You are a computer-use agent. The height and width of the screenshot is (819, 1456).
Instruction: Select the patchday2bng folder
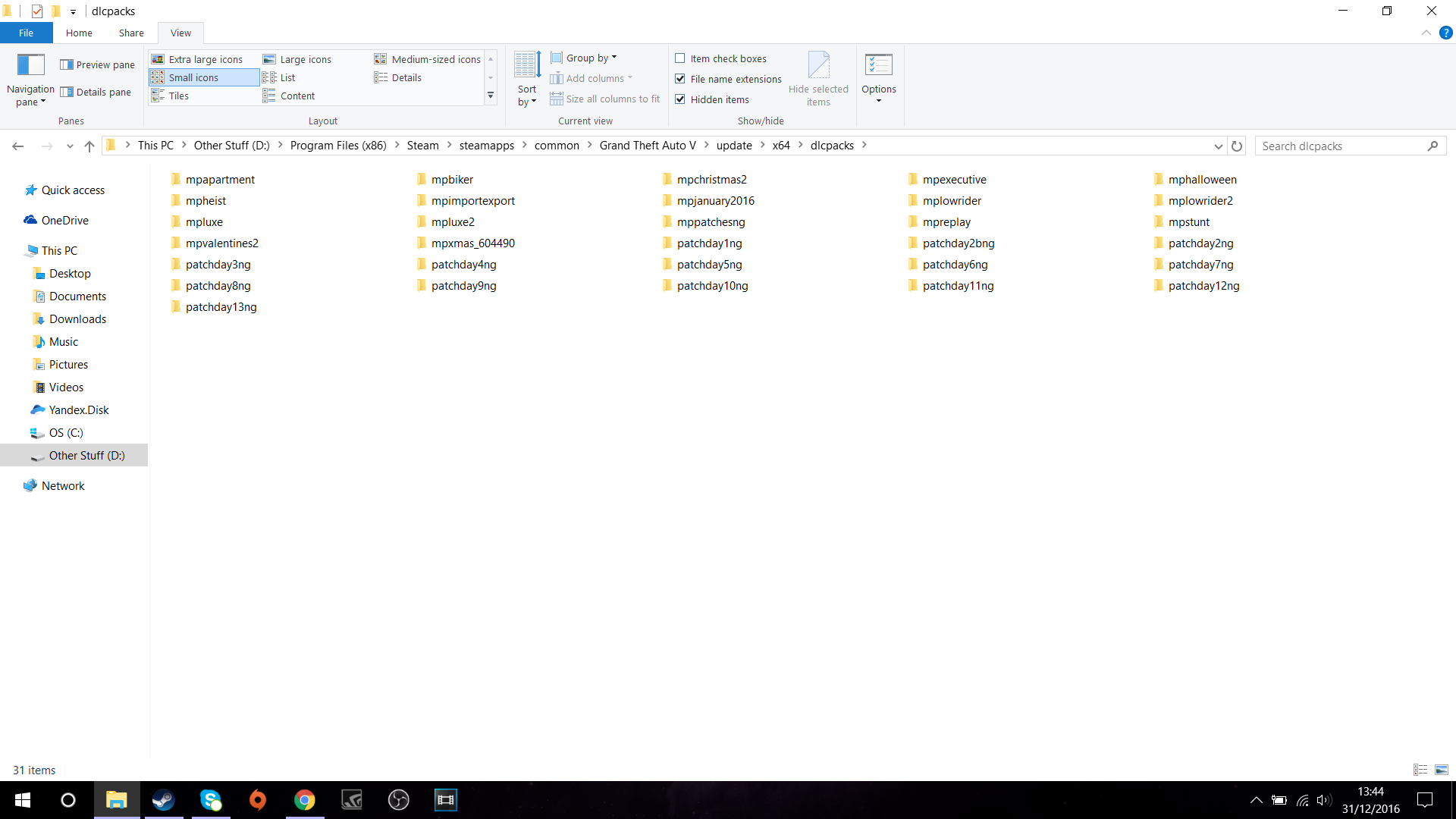coord(952,243)
